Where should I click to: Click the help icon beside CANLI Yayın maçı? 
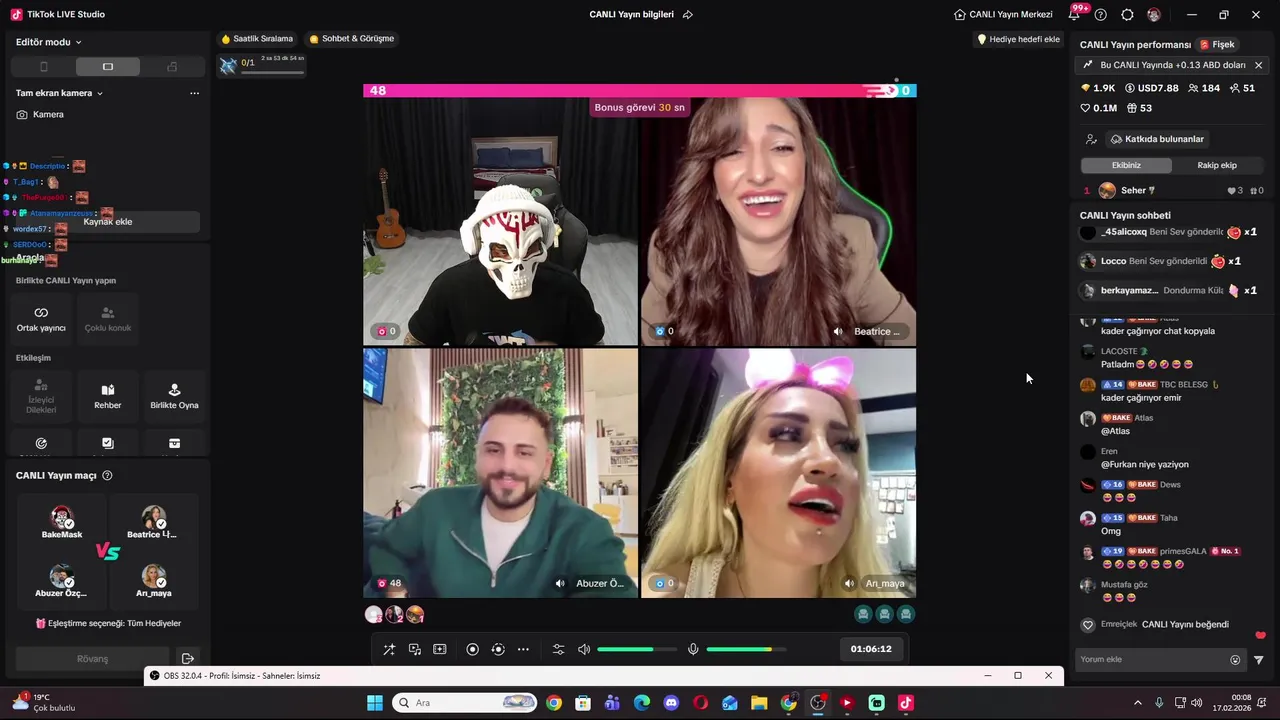coord(107,476)
